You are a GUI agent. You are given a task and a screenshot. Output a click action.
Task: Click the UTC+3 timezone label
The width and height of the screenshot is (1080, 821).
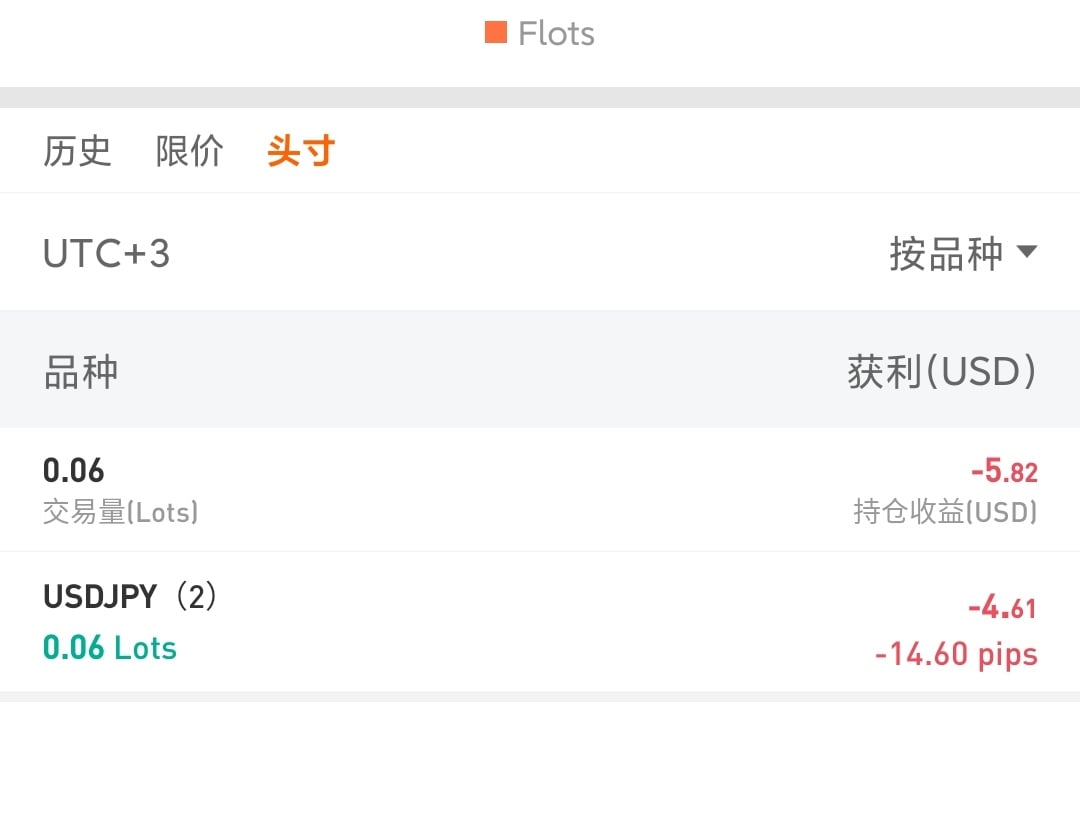(106, 254)
